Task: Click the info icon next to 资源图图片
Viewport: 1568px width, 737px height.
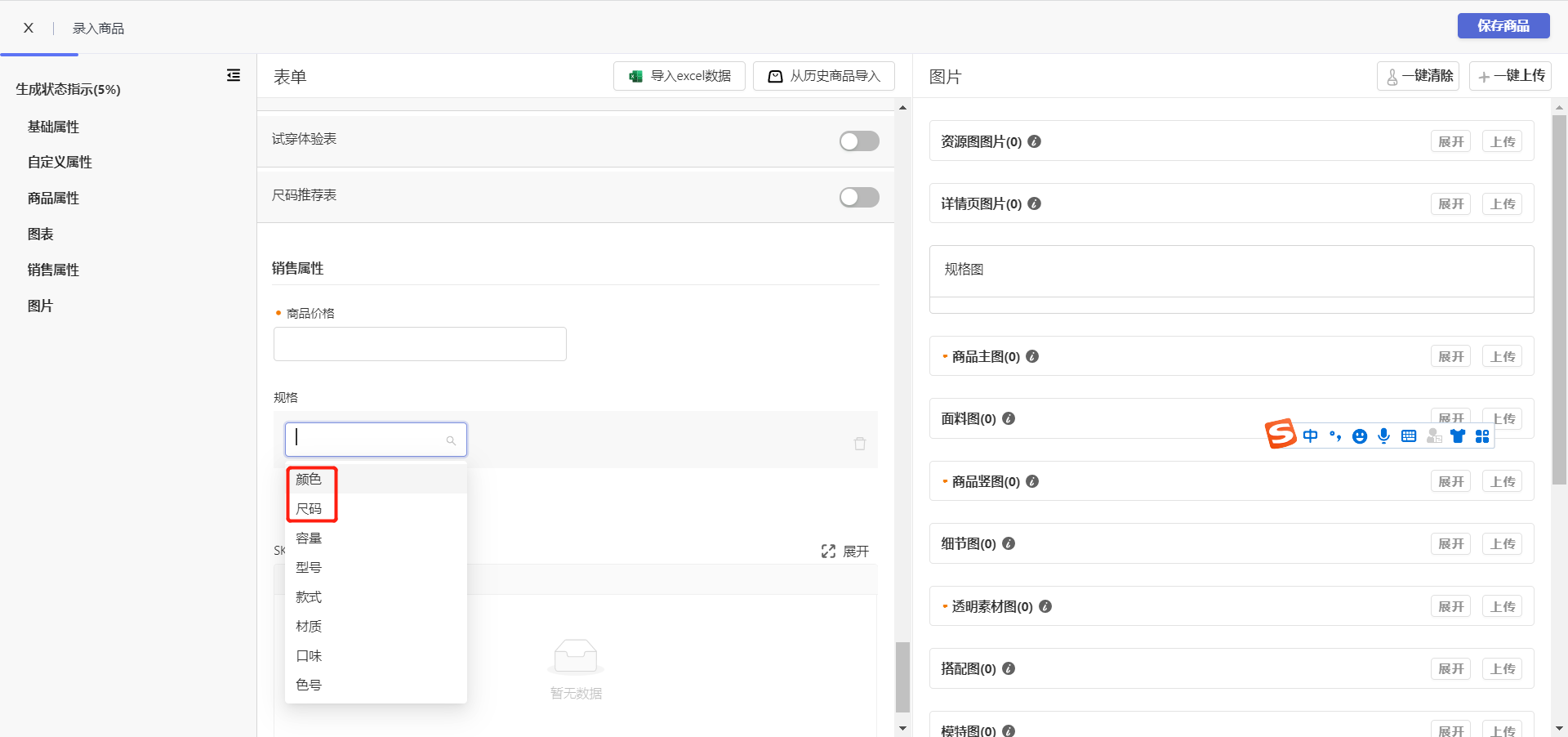Action: (1034, 141)
